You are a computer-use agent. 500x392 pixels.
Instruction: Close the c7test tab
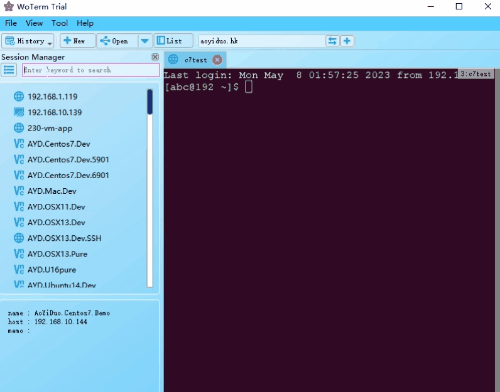coord(217,60)
